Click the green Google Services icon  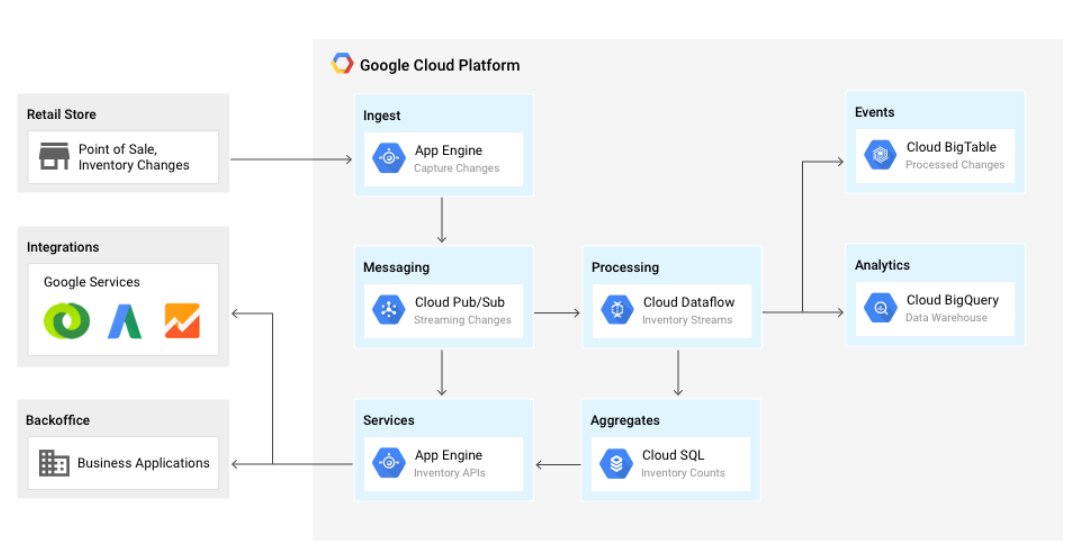pyautogui.click(x=67, y=321)
